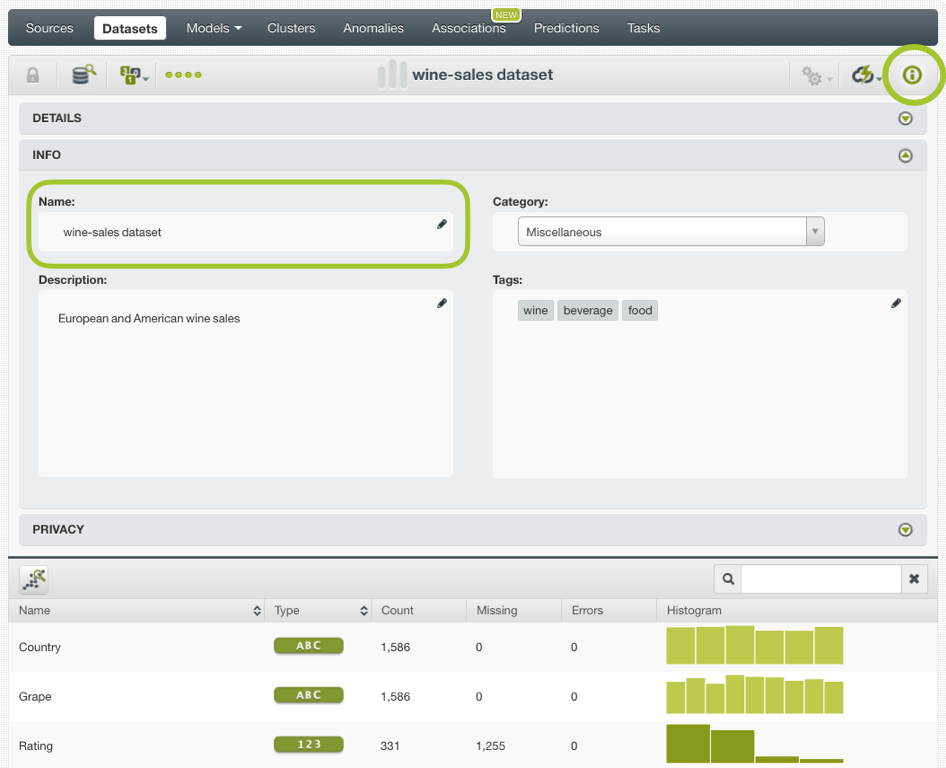Screen dimensions: 946x768
Task: Expand the PRIVACY section
Action: [x=905, y=530]
